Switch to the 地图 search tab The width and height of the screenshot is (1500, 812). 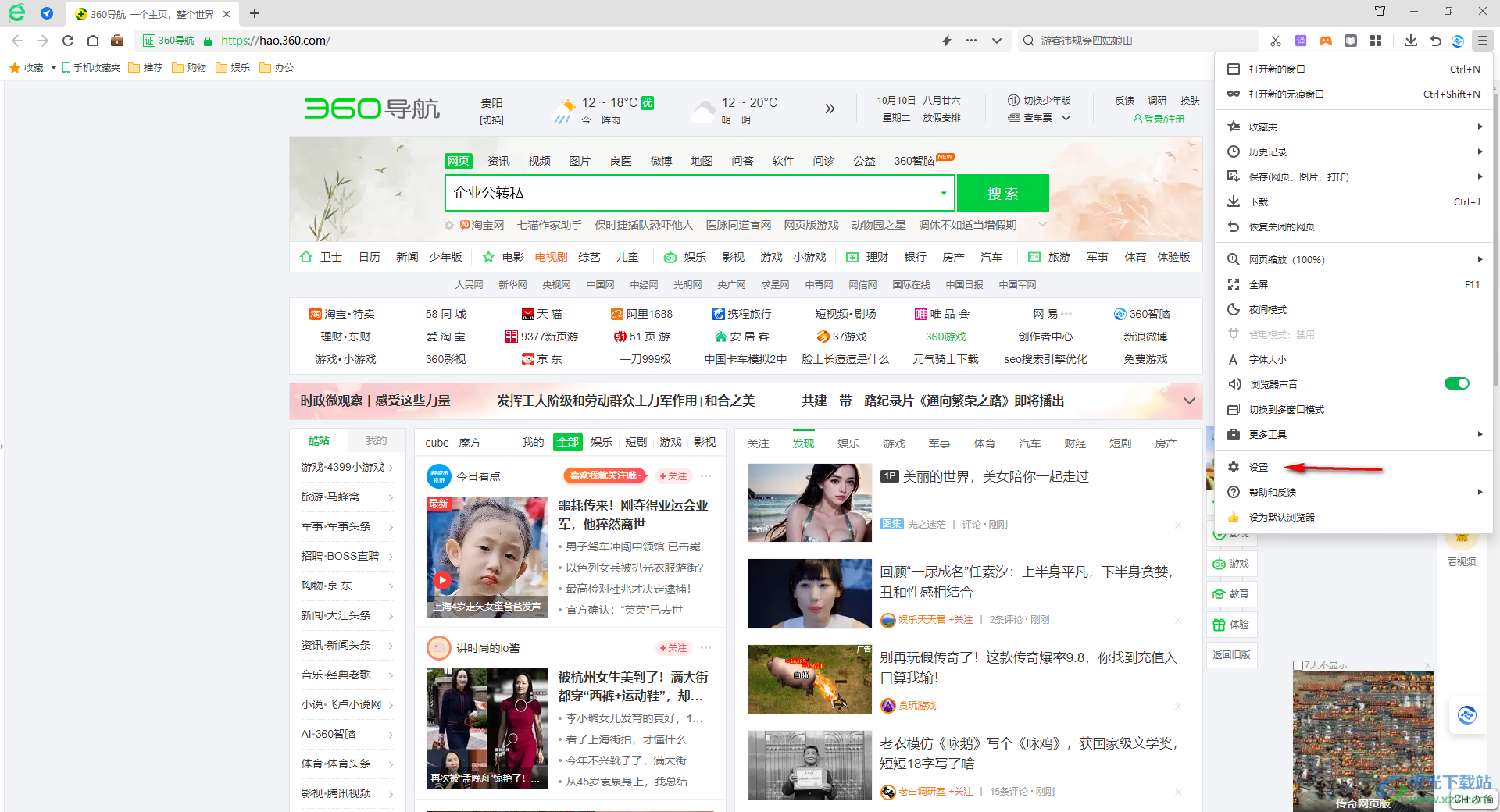(702, 161)
